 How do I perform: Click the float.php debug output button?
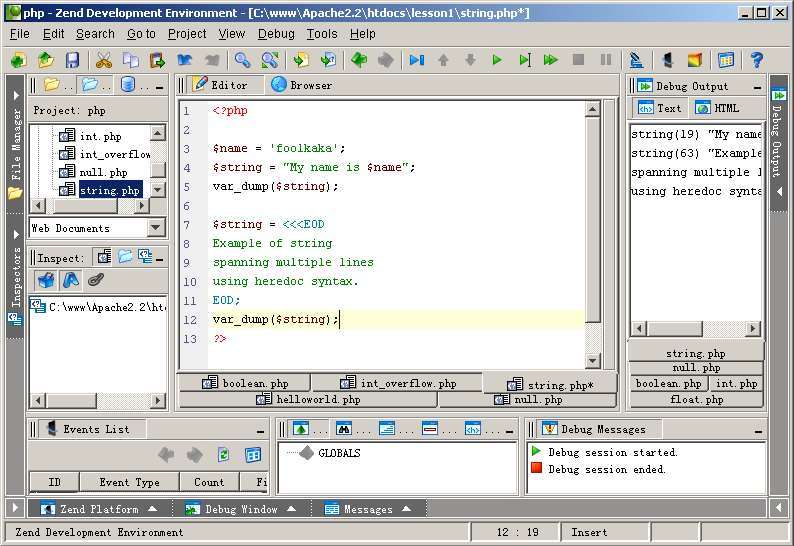tap(696, 400)
